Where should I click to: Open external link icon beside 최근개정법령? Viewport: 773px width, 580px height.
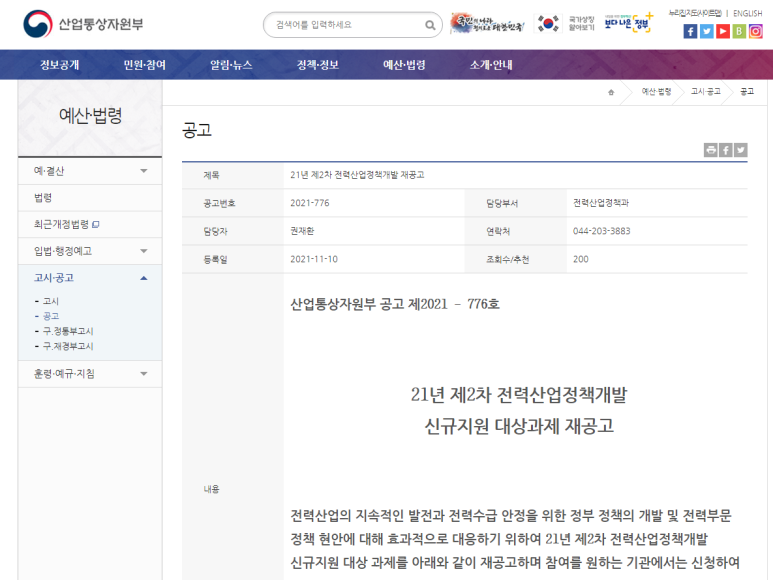coord(96,225)
